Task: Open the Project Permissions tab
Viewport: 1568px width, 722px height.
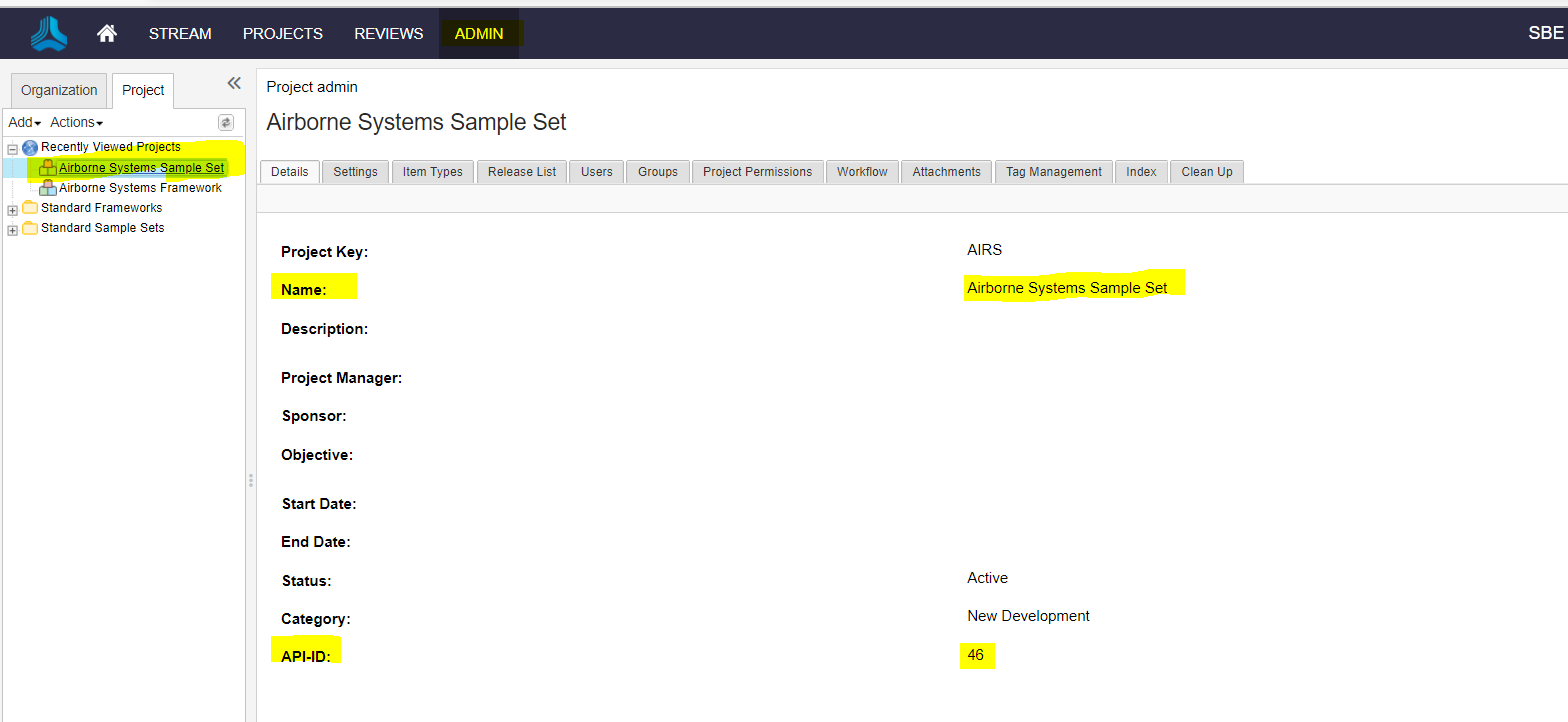Action: pos(757,172)
